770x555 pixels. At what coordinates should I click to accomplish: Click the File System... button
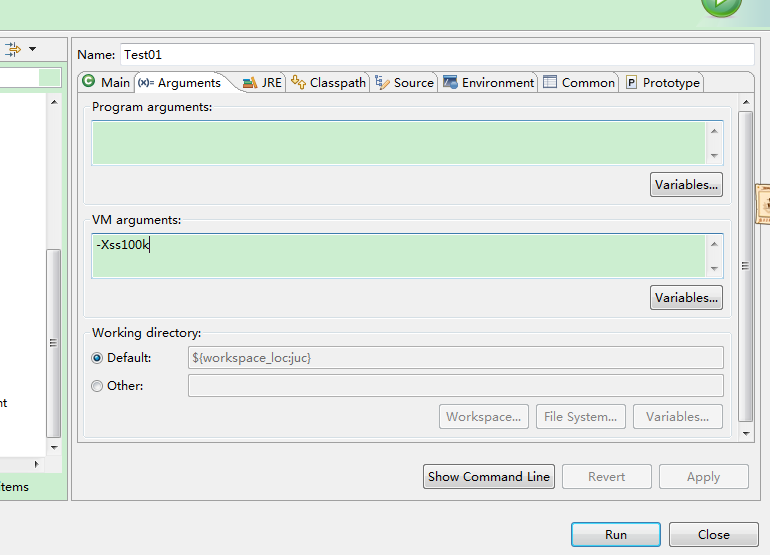580,416
